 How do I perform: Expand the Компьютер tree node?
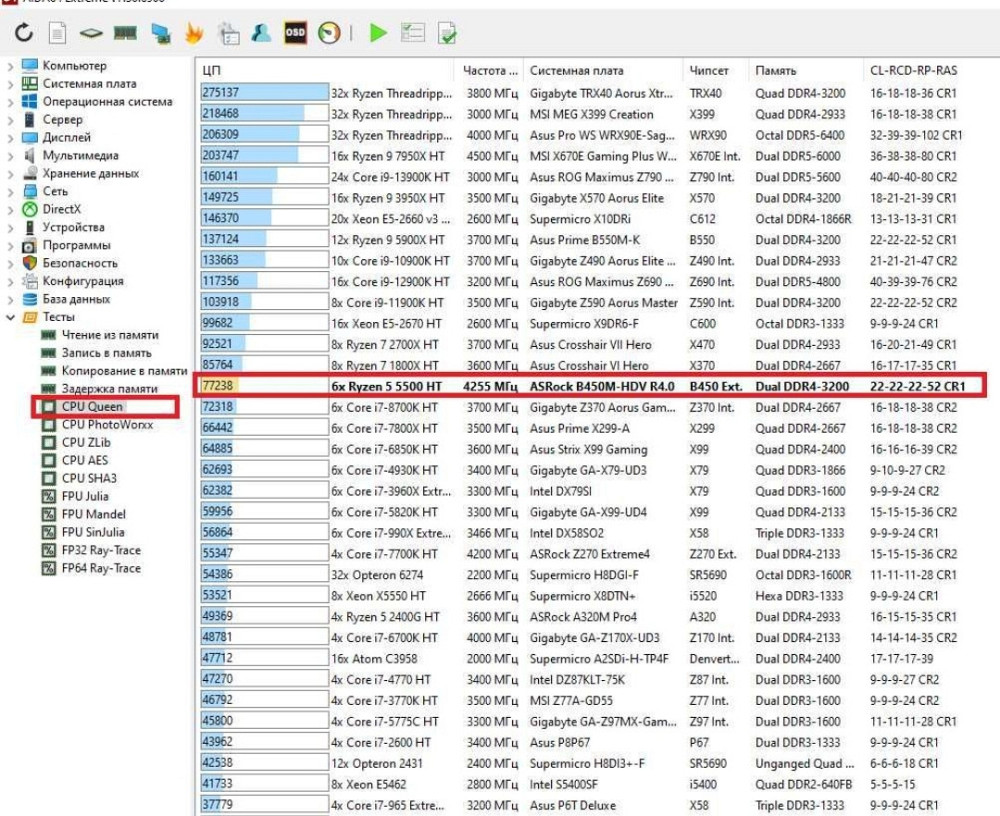pyautogui.click(x=11, y=66)
